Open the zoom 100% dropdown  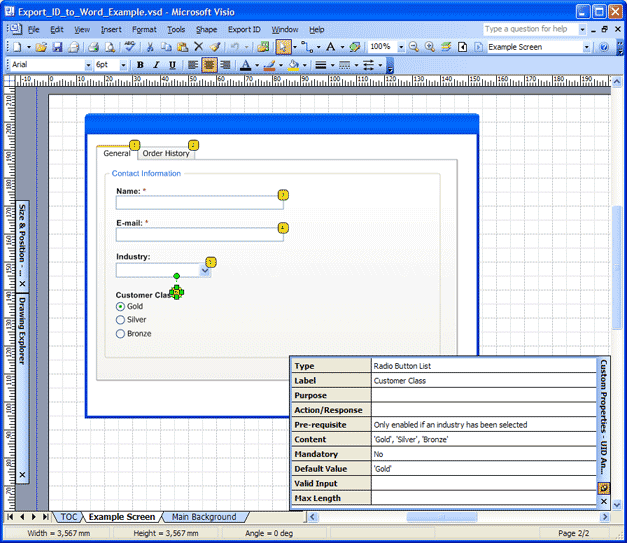click(401, 47)
